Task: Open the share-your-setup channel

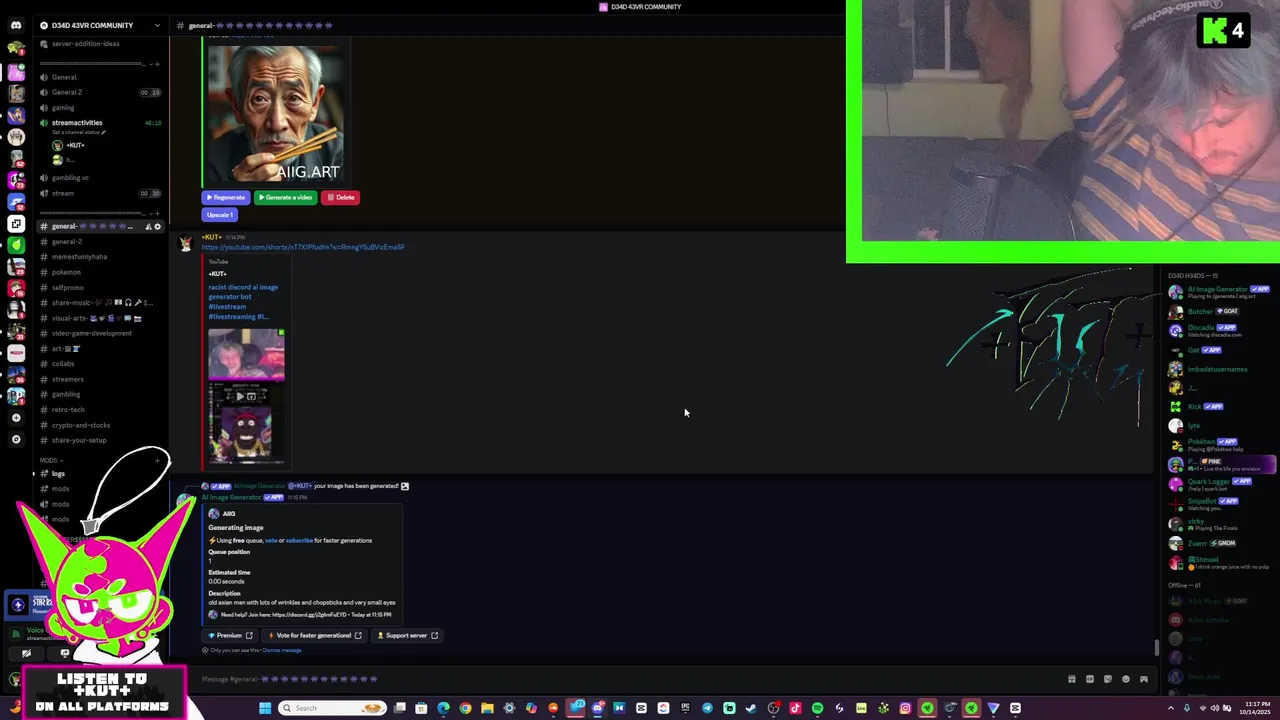Action: click(x=79, y=440)
